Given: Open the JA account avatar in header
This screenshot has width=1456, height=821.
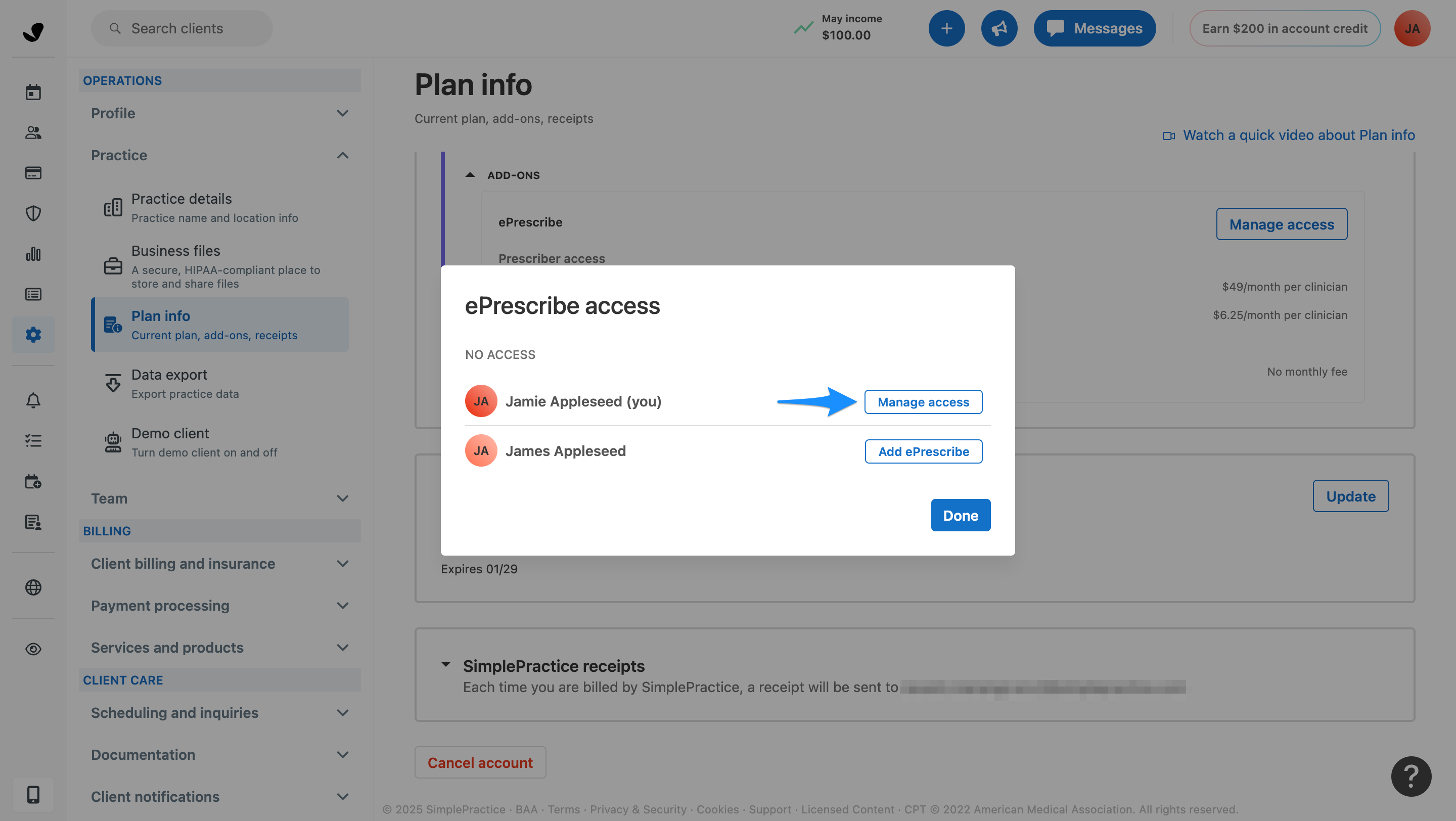Looking at the screenshot, I should point(1412,28).
